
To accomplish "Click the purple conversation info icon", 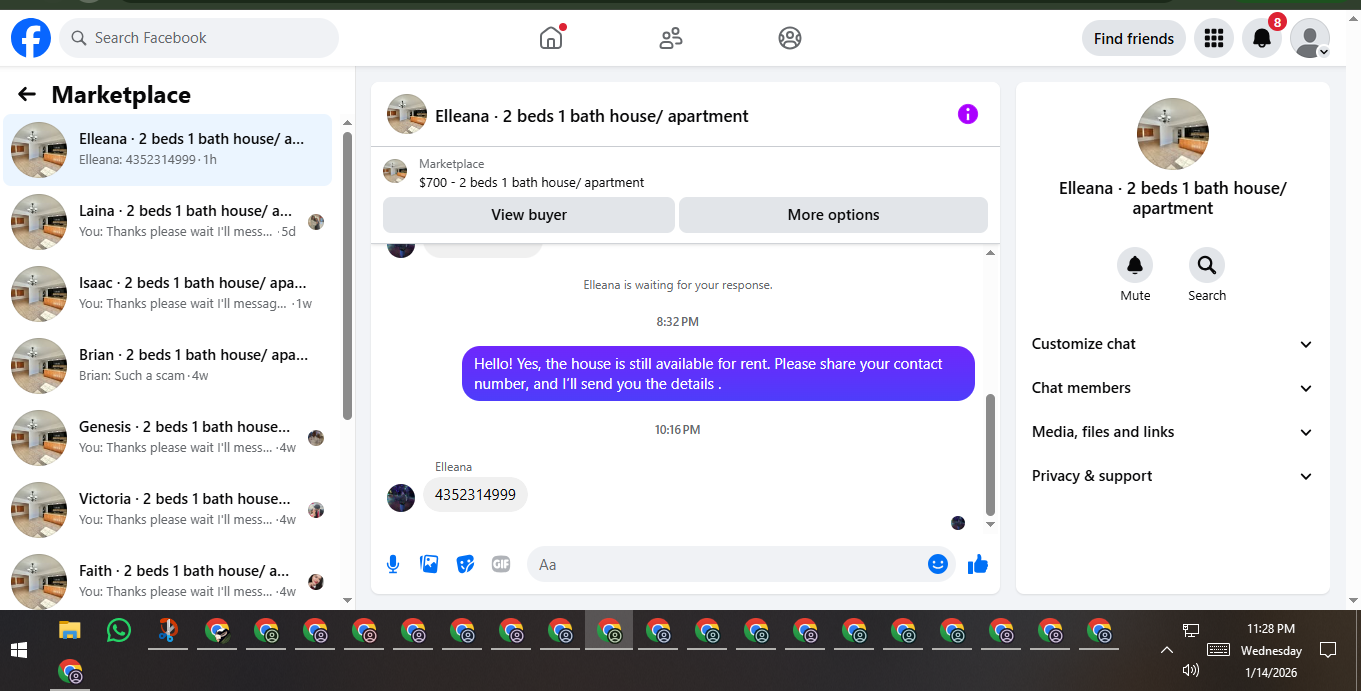I will 967,114.
